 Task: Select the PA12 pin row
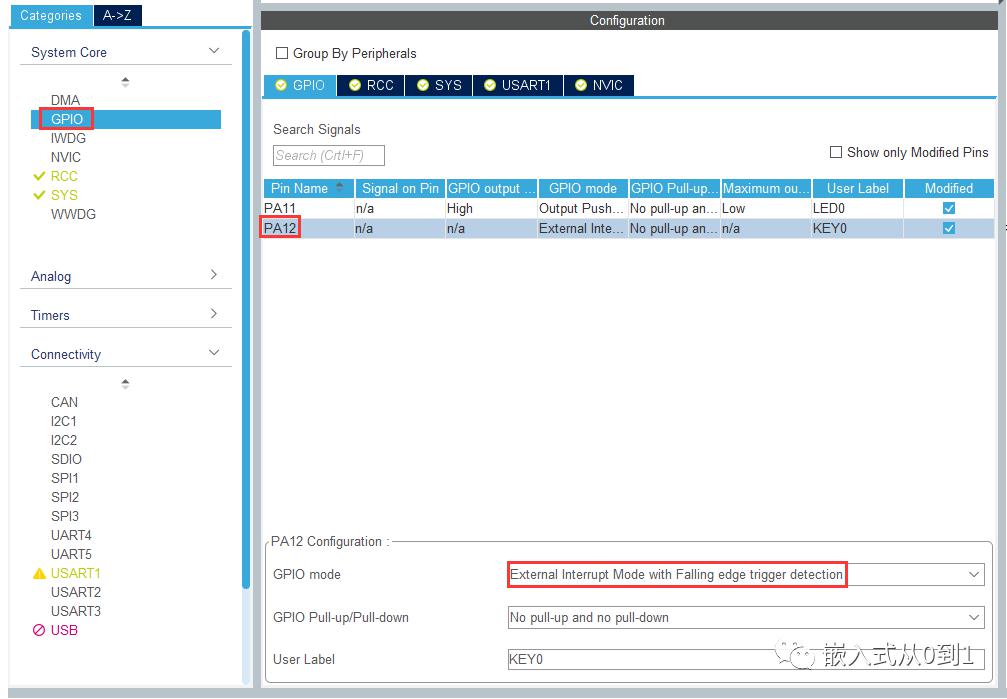628,228
